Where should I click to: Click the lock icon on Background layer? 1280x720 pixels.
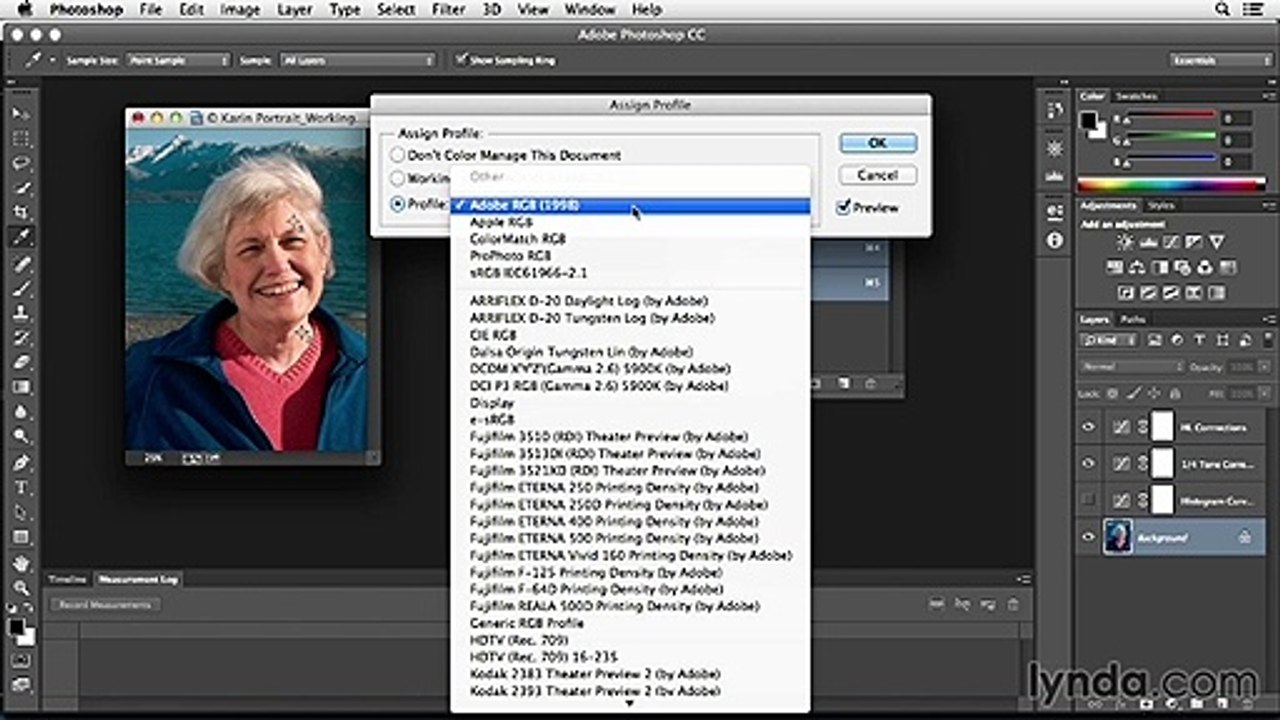coord(1244,537)
